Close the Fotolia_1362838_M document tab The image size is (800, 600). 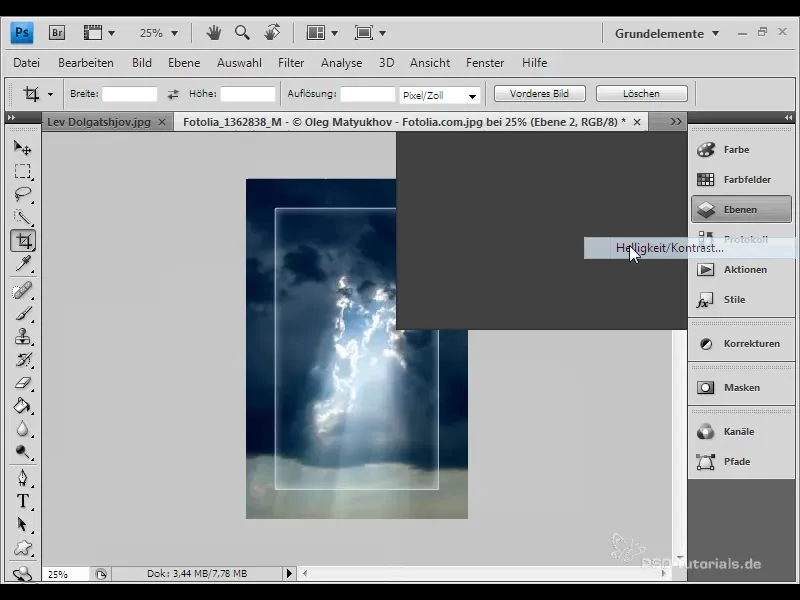[637, 122]
